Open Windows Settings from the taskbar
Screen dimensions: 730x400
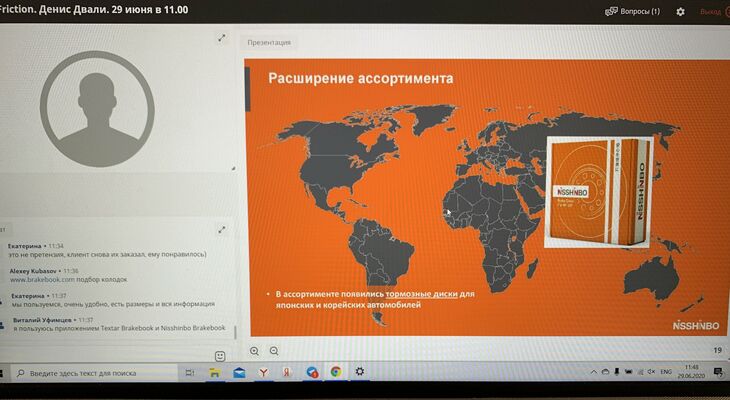coord(359,371)
